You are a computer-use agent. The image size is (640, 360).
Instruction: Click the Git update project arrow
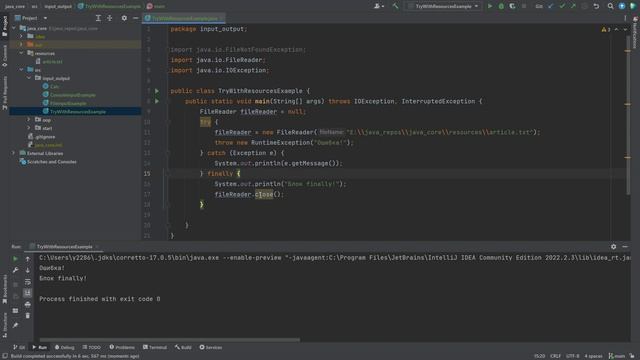tap(551, 6)
